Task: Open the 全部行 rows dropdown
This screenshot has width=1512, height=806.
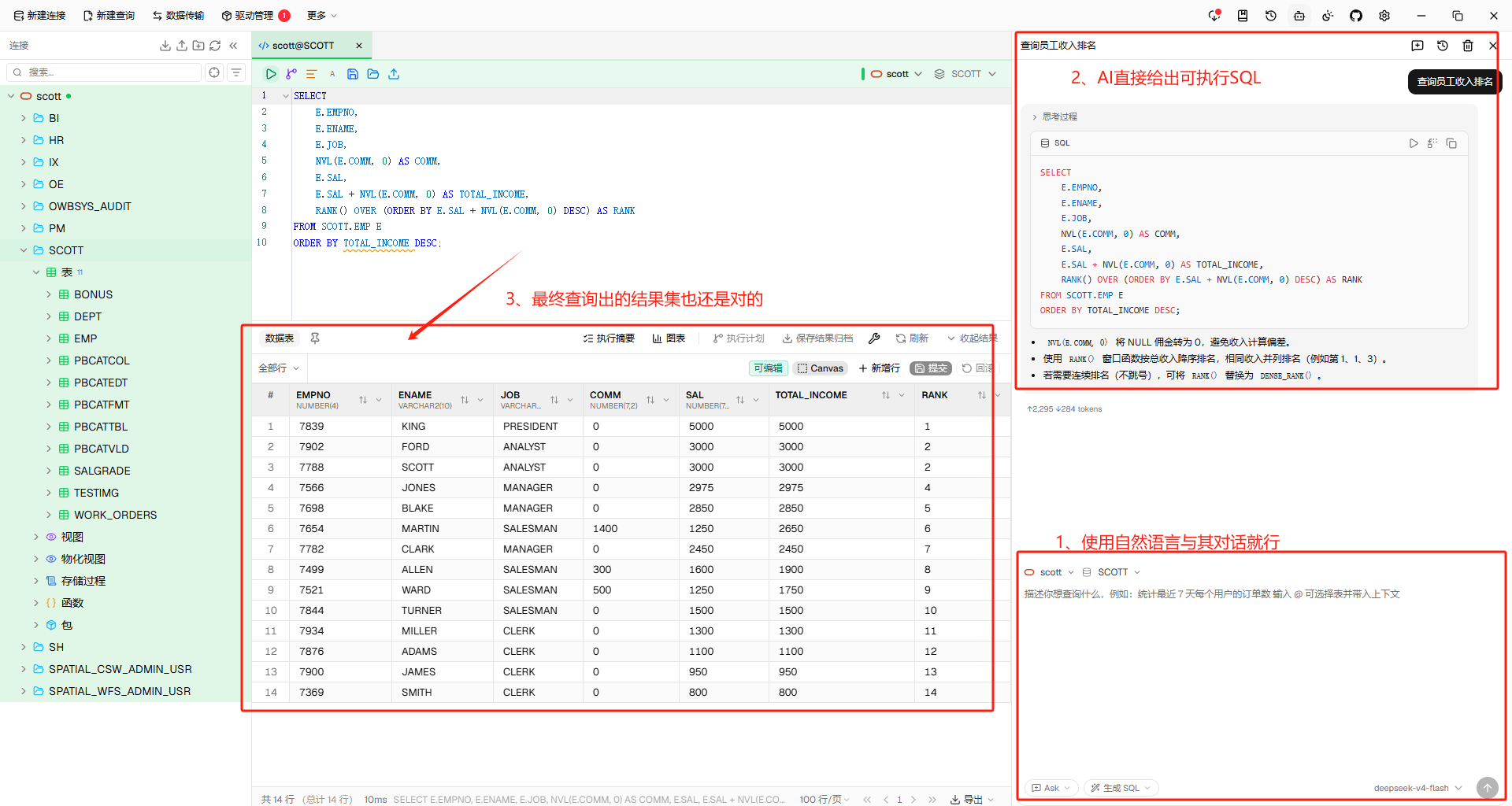Action: point(279,368)
